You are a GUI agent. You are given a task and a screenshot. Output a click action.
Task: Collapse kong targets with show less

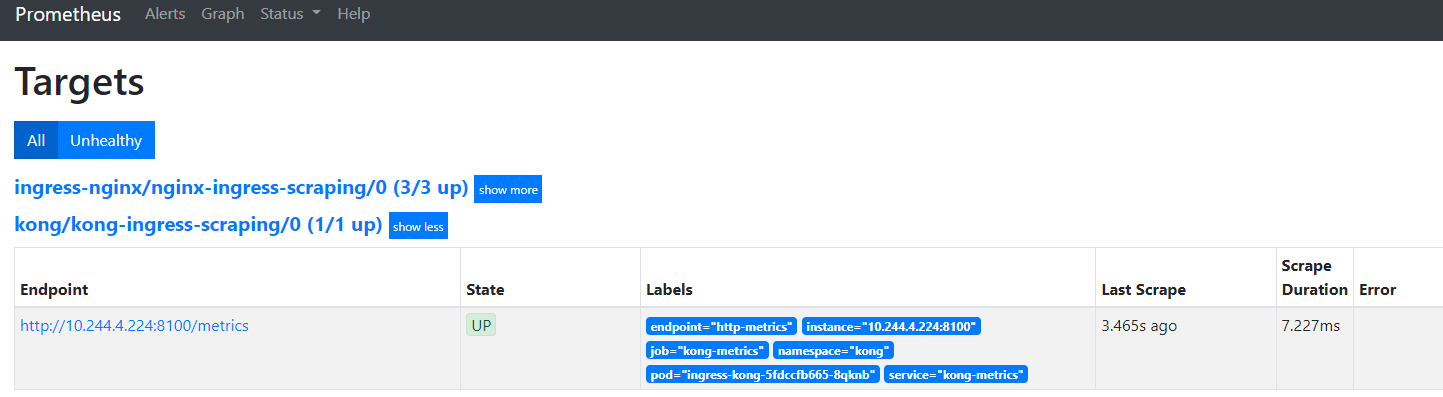[418, 226]
